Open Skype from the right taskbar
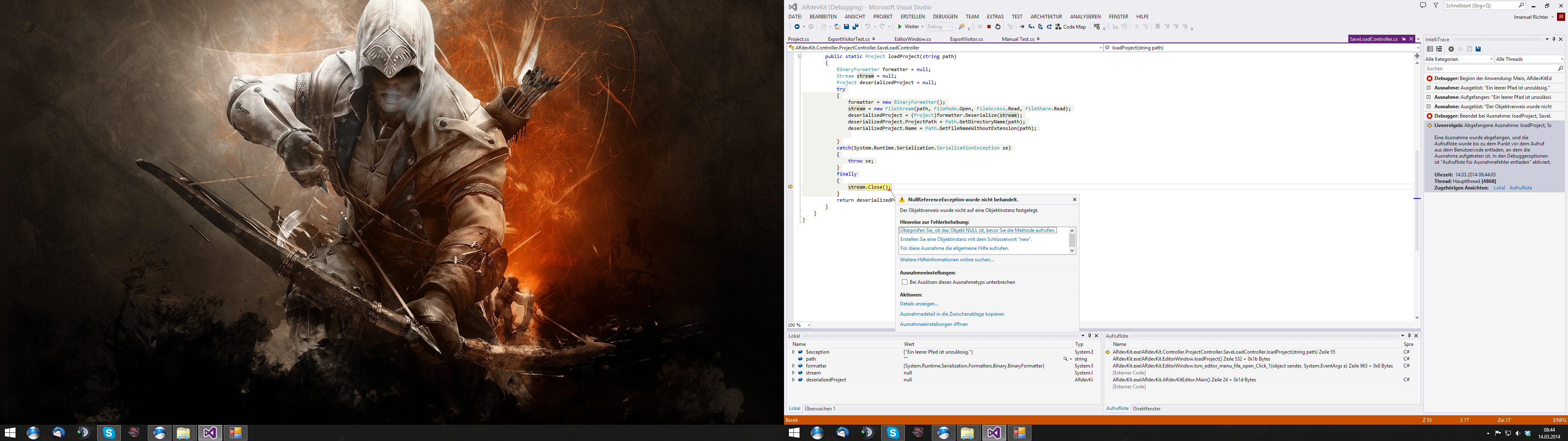 893,433
